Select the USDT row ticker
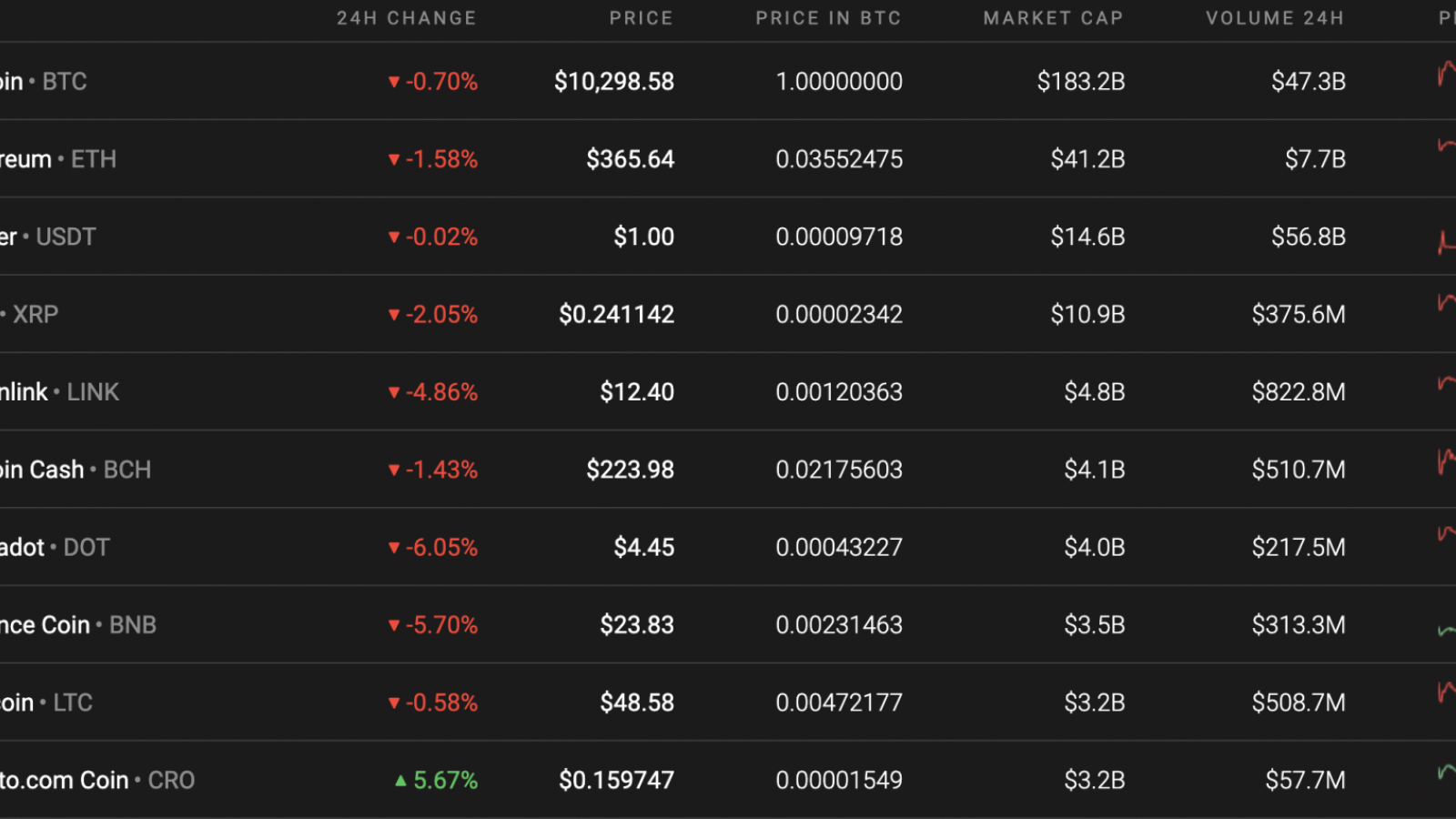 (x=66, y=237)
